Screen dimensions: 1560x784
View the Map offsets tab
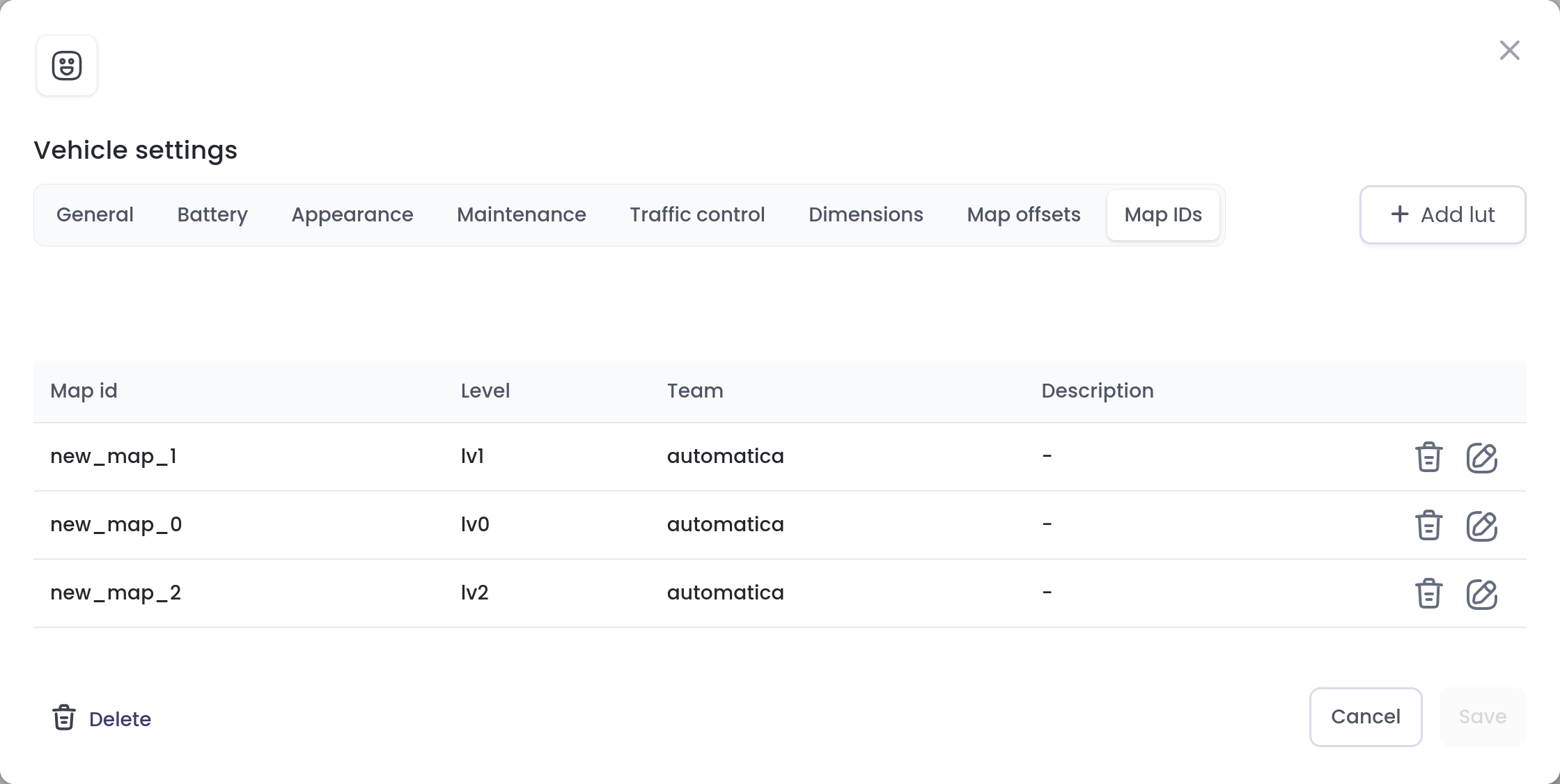(x=1024, y=214)
